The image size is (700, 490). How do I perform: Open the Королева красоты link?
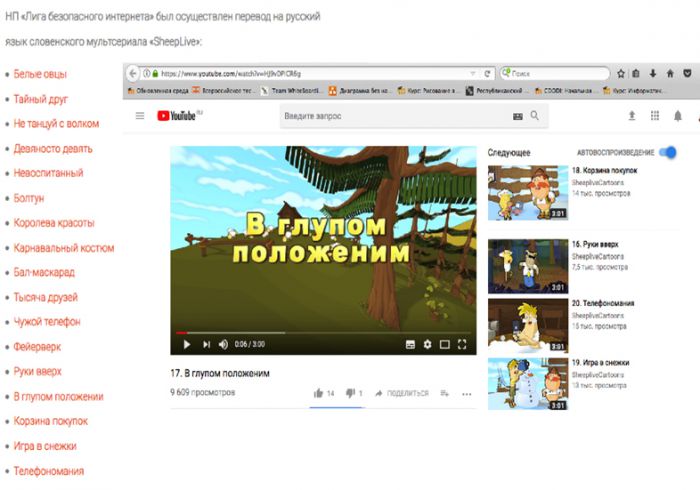(x=54, y=223)
